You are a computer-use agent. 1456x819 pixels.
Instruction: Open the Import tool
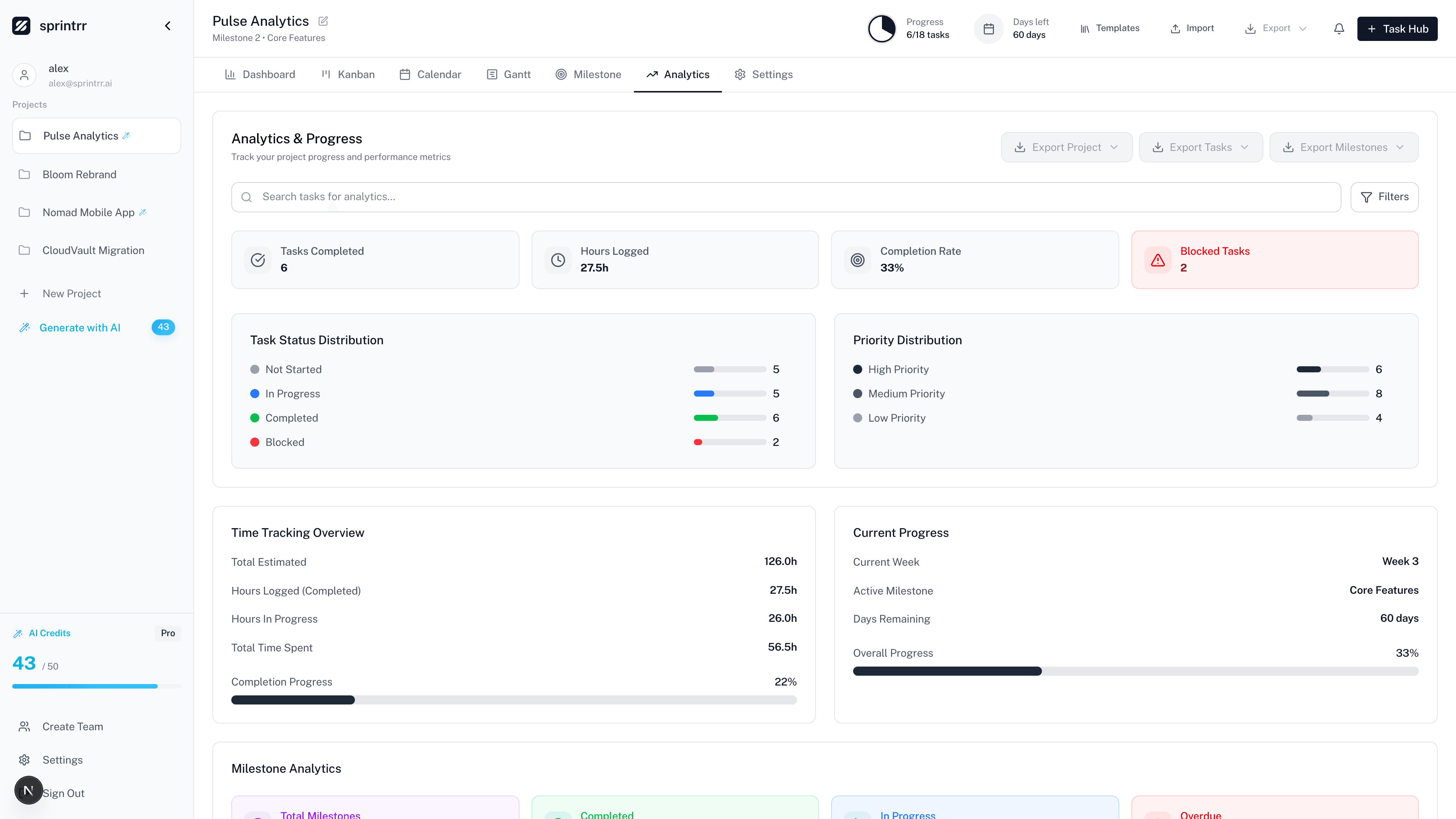tap(1192, 28)
